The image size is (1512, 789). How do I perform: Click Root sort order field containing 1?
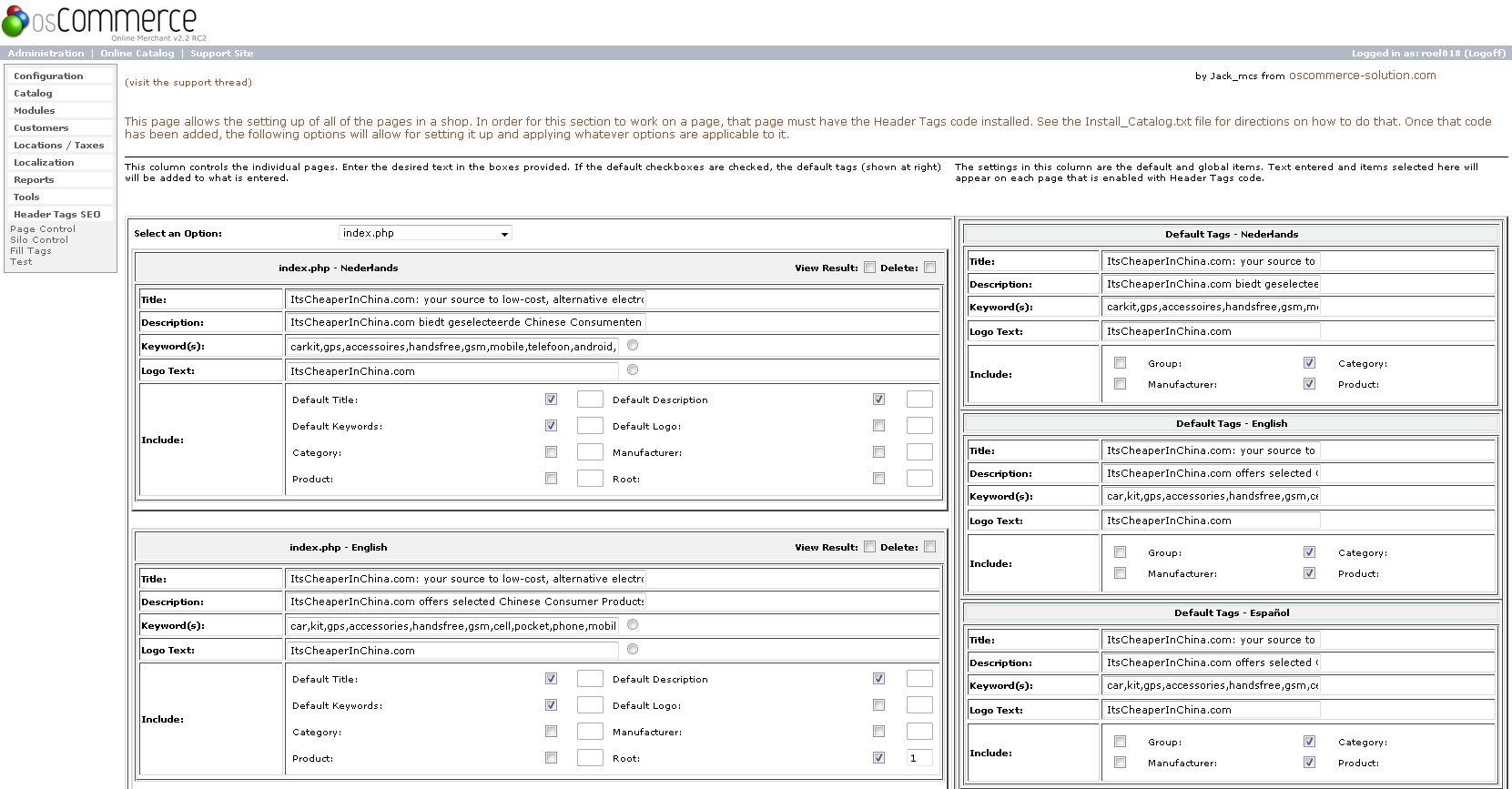[x=919, y=758]
